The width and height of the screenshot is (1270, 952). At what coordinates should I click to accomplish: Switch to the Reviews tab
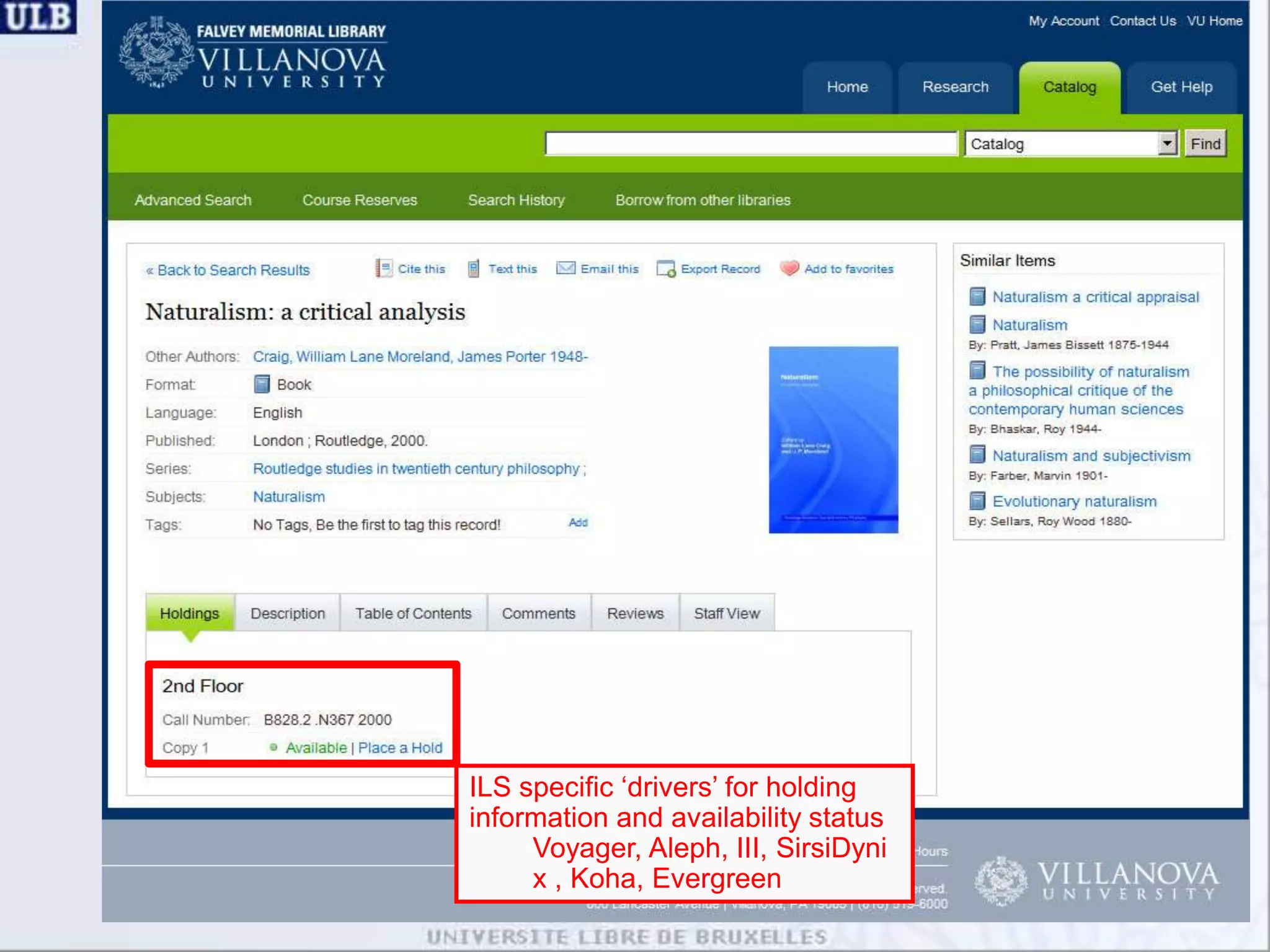pos(635,613)
